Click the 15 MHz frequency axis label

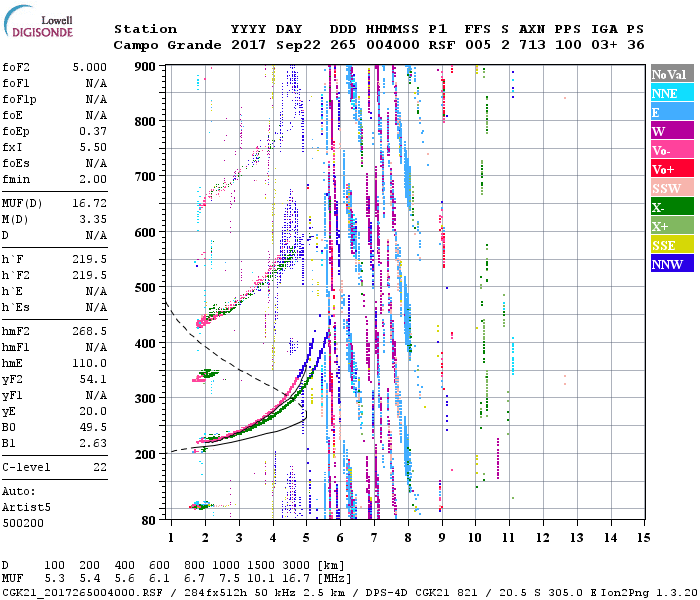pos(644,538)
